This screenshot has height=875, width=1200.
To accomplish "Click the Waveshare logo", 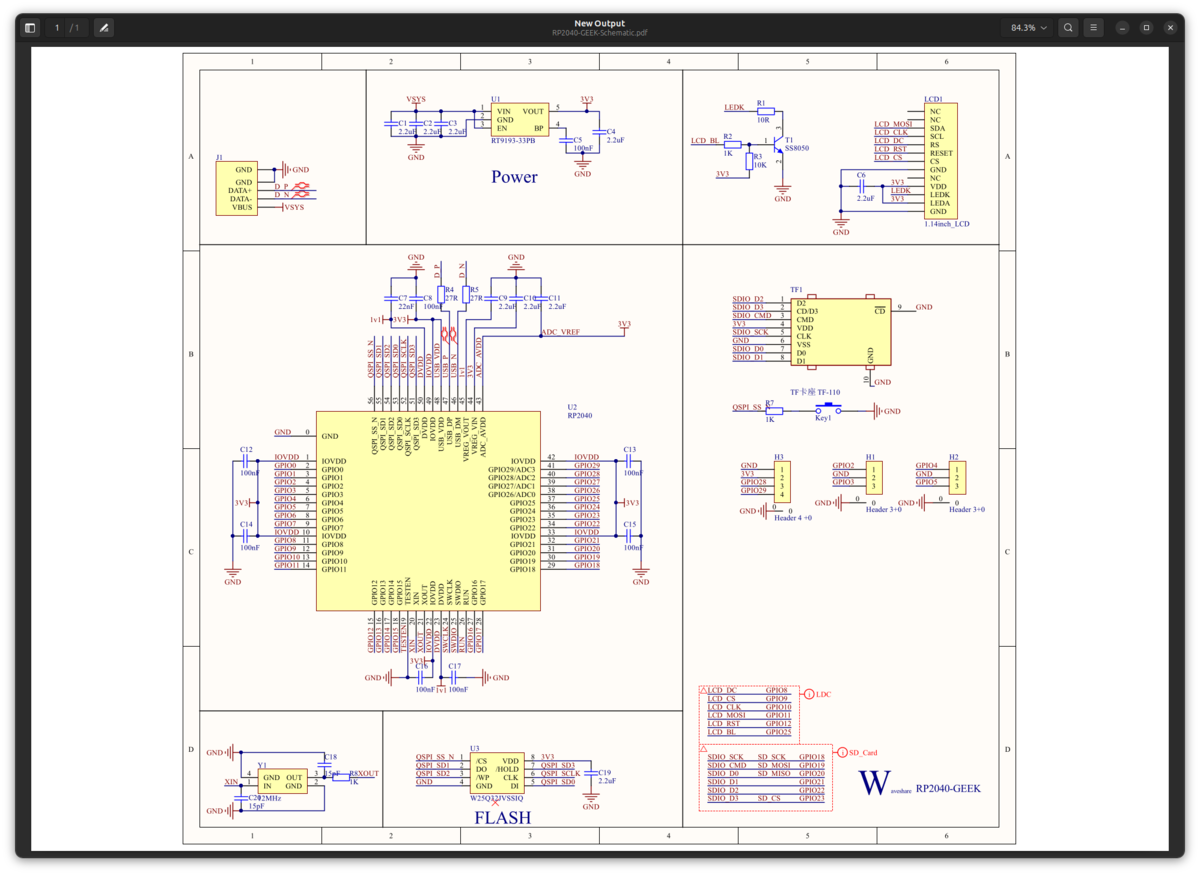I will [873, 784].
